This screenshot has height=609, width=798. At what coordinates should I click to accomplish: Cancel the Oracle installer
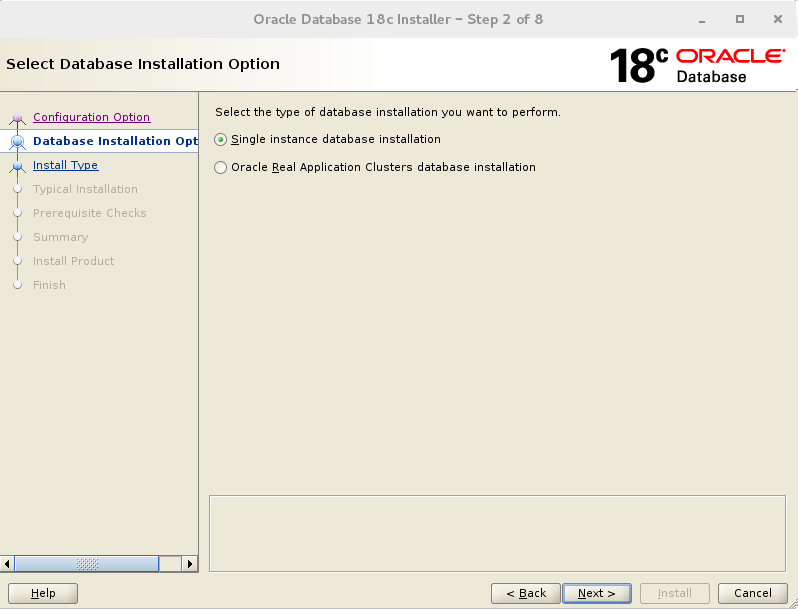click(753, 593)
